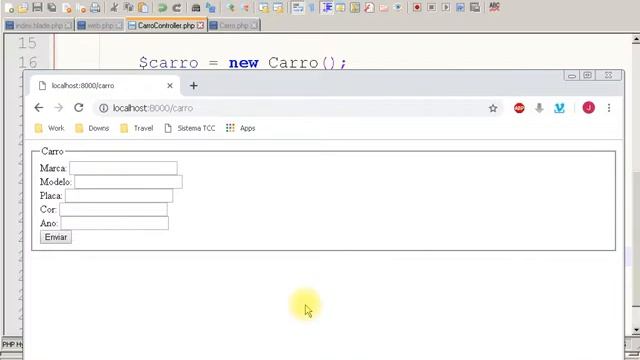Undo with the green arrow icon
The image size is (640, 360).
click(162, 7)
